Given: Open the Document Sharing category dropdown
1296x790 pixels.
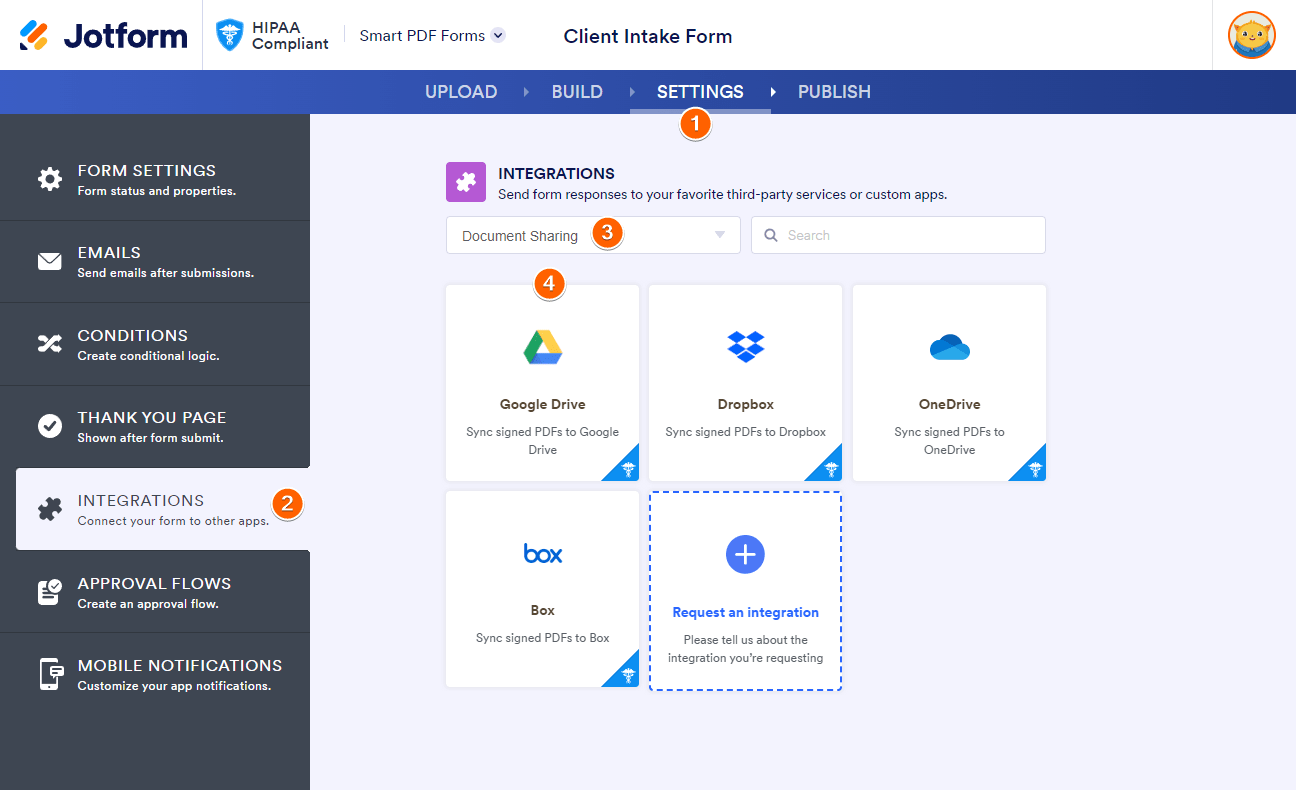Looking at the screenshot, I should [x=592, y=236].
